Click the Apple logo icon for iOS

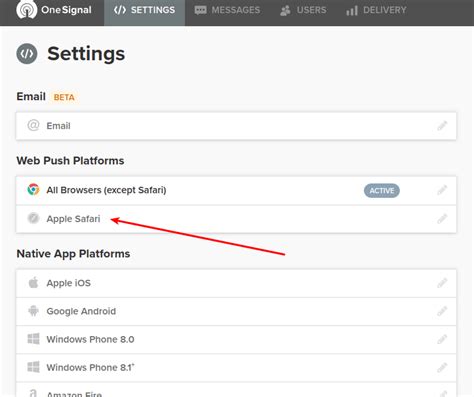tap(33, 283)
